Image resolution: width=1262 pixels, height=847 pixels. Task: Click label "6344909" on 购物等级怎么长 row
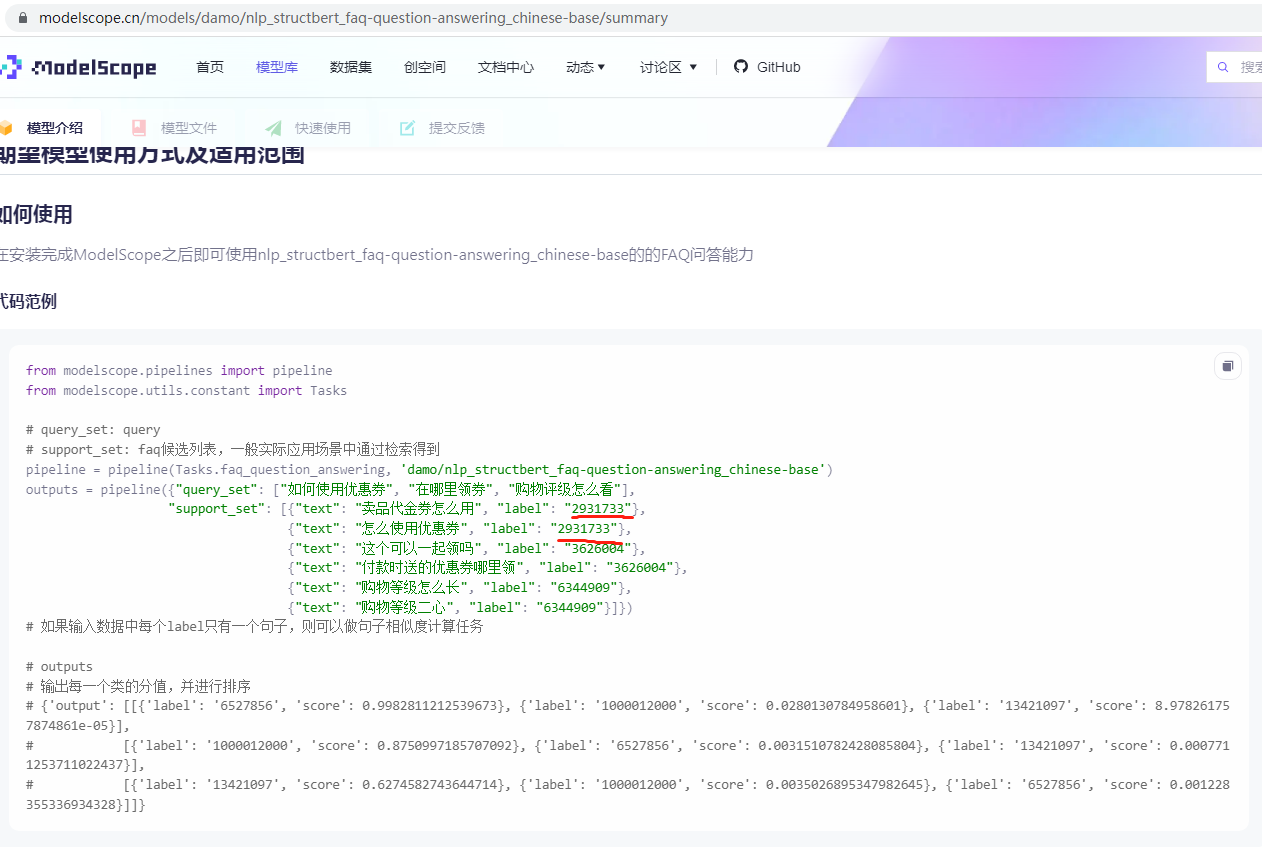tap(584, 587)
